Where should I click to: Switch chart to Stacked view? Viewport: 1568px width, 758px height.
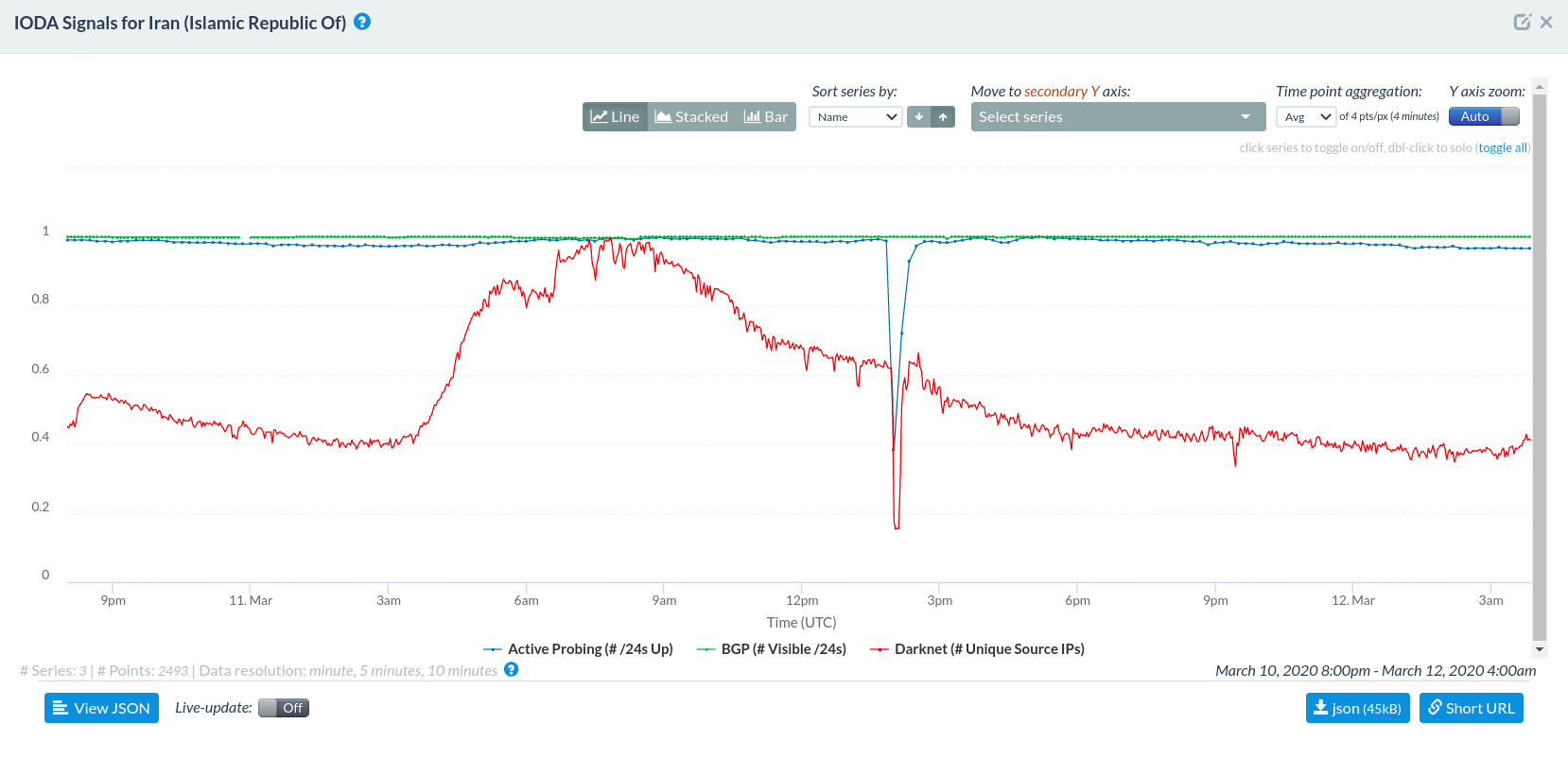(x=691, y=117)
